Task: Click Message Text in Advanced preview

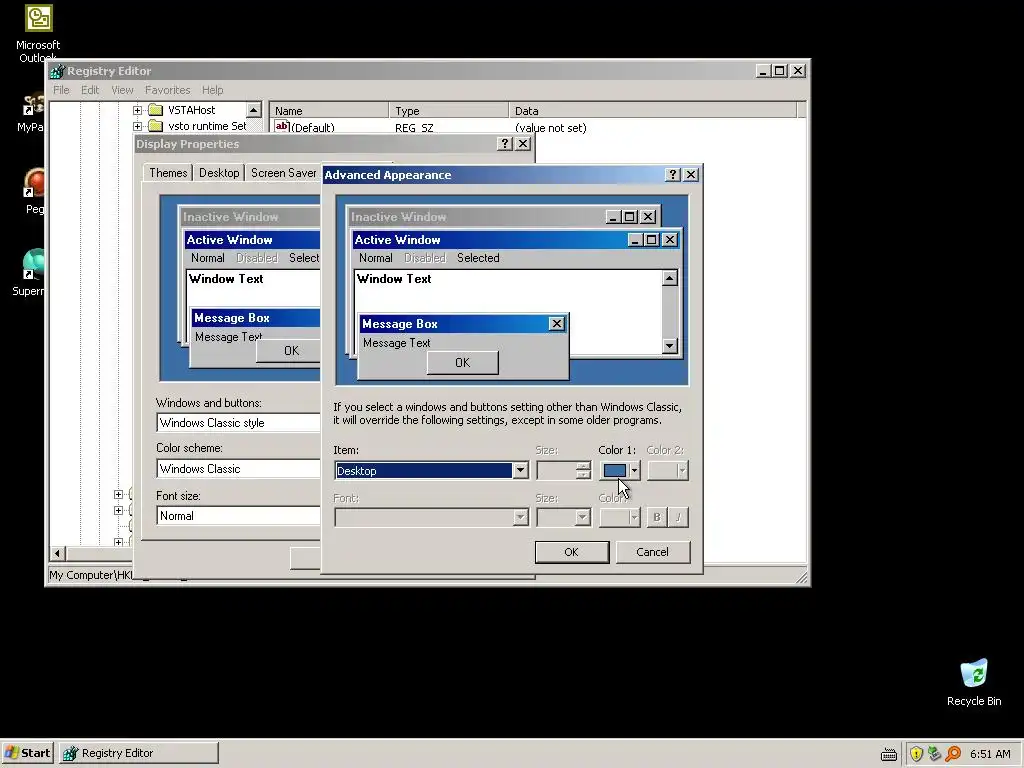Action: click(x=396, y=343)
